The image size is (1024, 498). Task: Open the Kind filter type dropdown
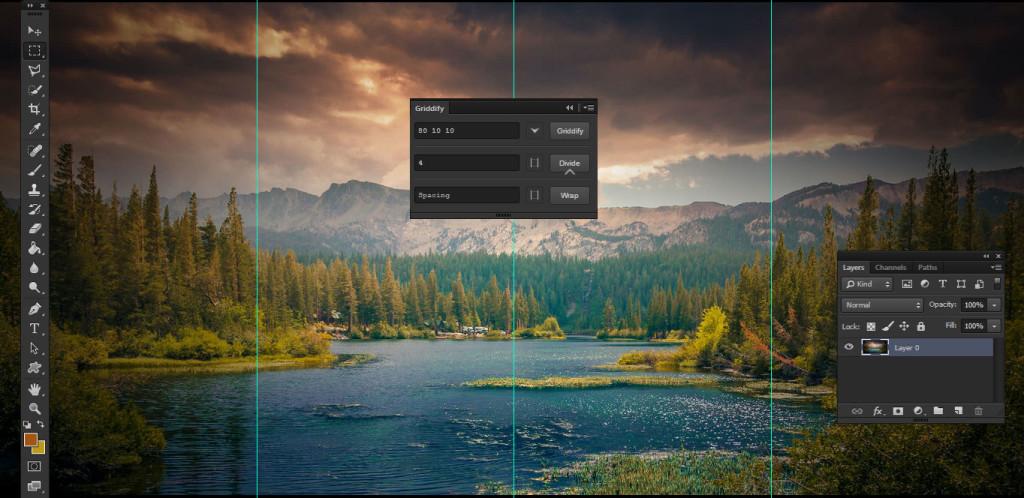[x=867, y=284]
